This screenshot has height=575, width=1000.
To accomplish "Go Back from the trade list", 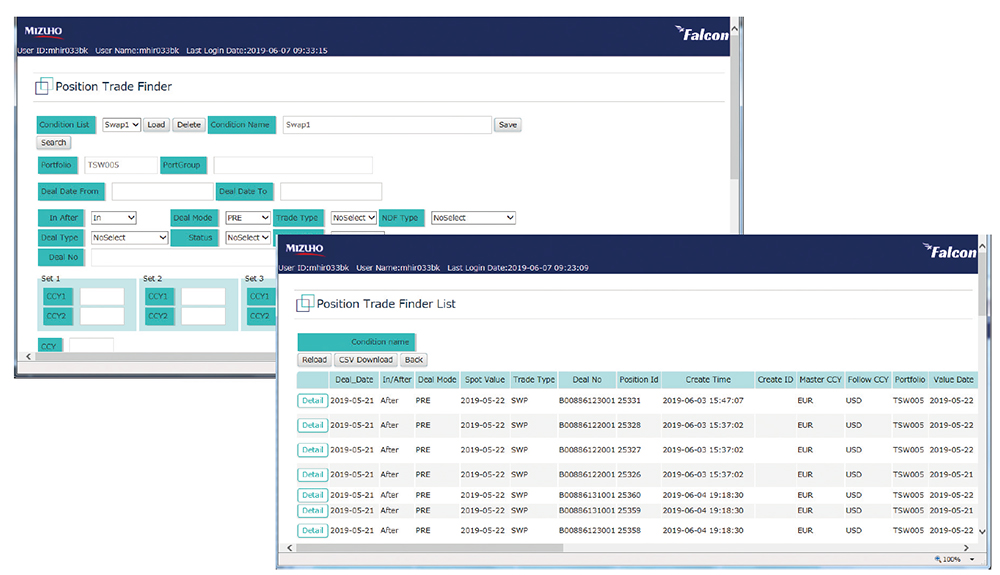I will click(414, 360).
